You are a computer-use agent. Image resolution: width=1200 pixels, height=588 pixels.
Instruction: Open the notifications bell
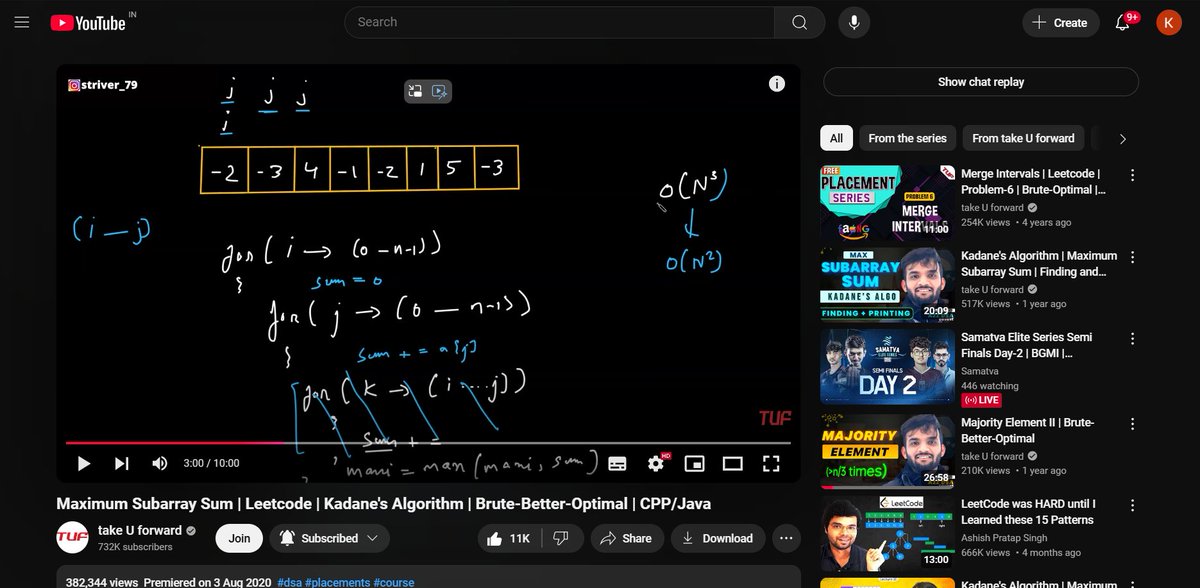[1124, 22]
